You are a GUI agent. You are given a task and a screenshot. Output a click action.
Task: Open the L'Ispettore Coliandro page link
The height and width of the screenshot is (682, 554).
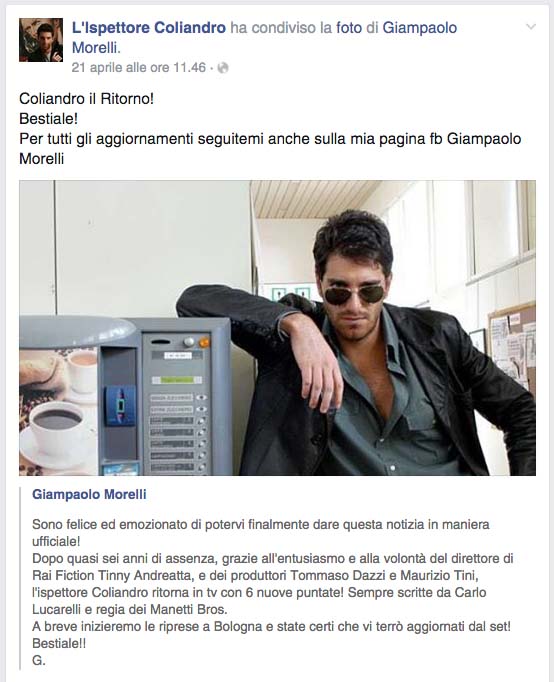[x=149, y=28]
